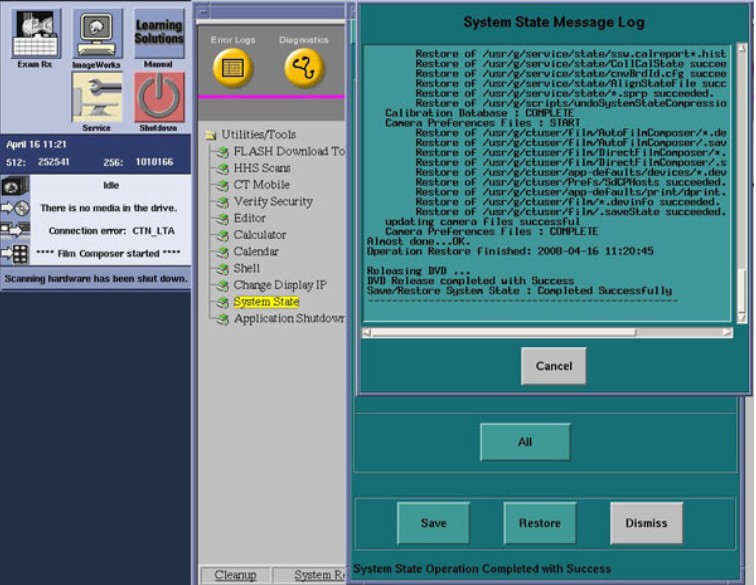The width and height of the screenshot is (756, 585).
Task: Open Diagnostics stethoscope icon
Action: [x=304, y=67]
